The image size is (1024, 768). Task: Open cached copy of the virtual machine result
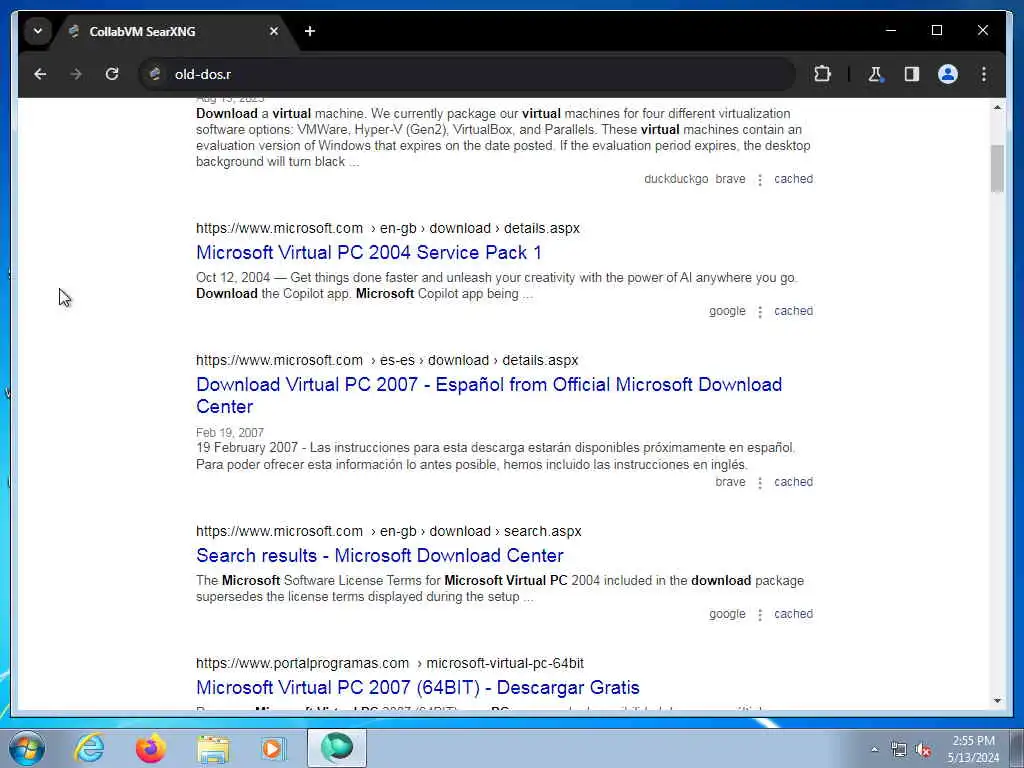point(793,179)
